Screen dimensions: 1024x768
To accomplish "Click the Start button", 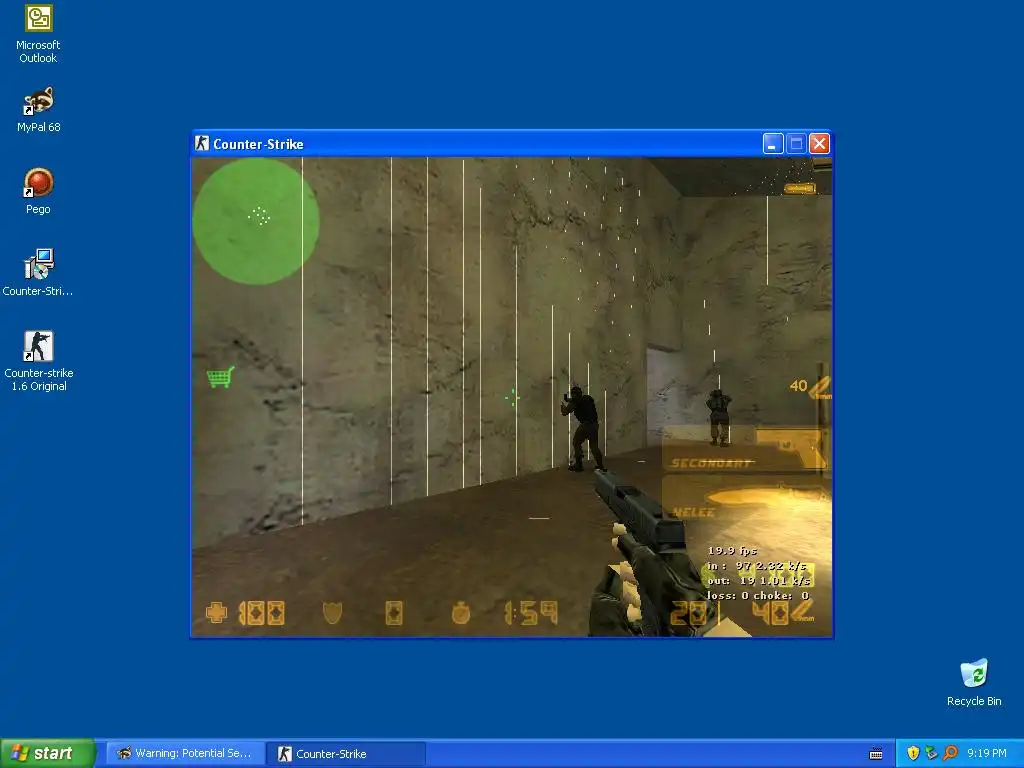I will click(x=48, y=753).
